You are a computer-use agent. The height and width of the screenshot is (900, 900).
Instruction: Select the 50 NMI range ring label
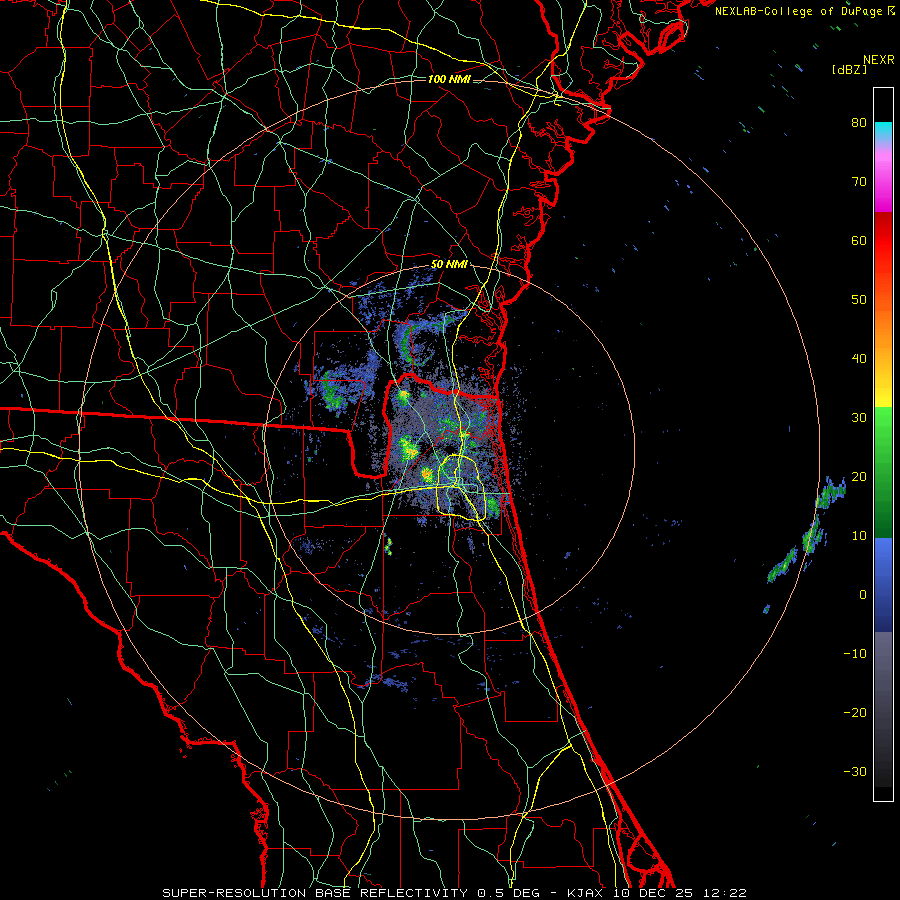click(x=448, y=265)
